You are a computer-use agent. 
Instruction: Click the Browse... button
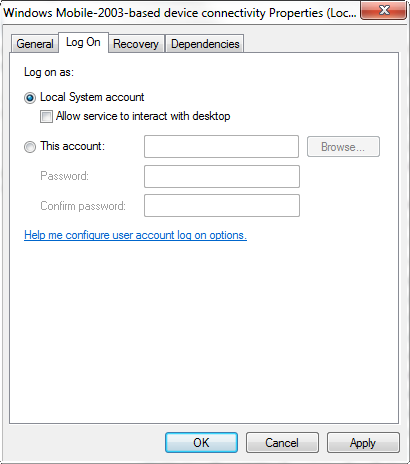point(343,147)
